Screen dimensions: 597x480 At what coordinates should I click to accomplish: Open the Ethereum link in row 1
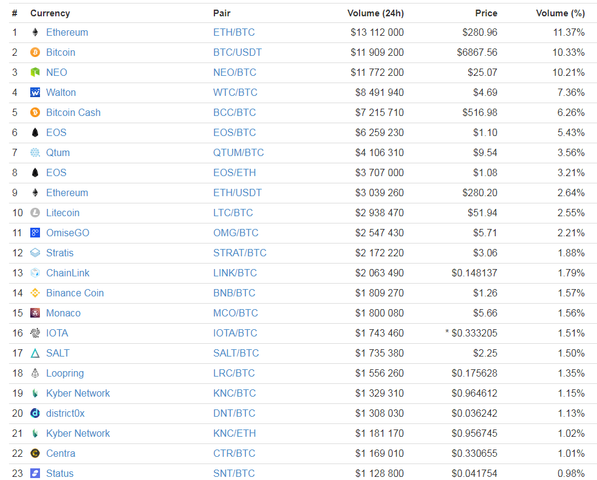point(67,32)
